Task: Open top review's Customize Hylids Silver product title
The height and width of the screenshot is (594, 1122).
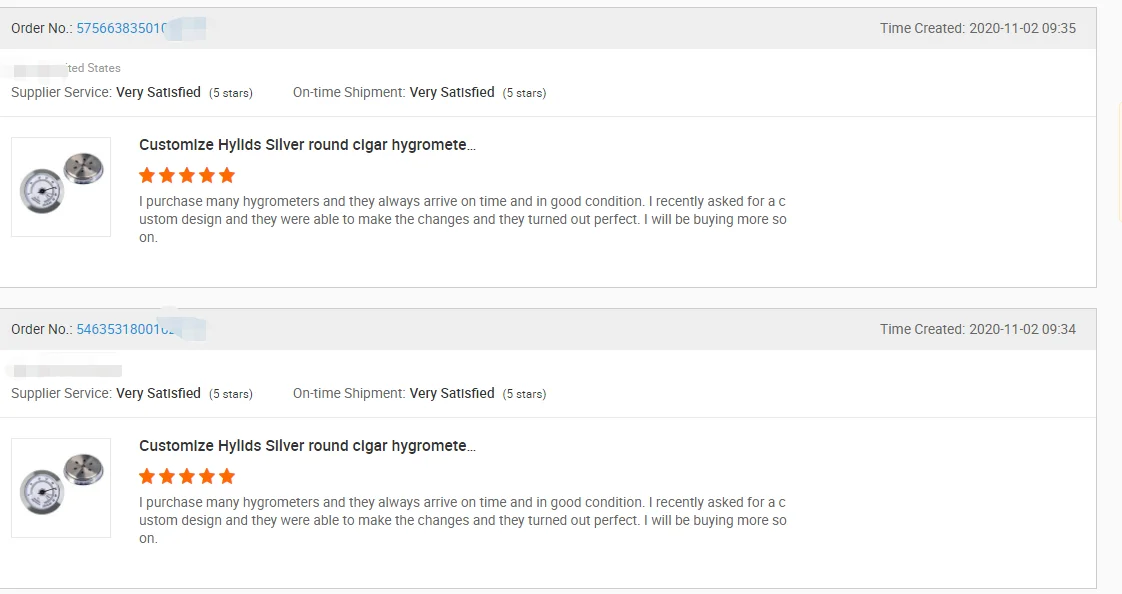Action: coord(307,145)
